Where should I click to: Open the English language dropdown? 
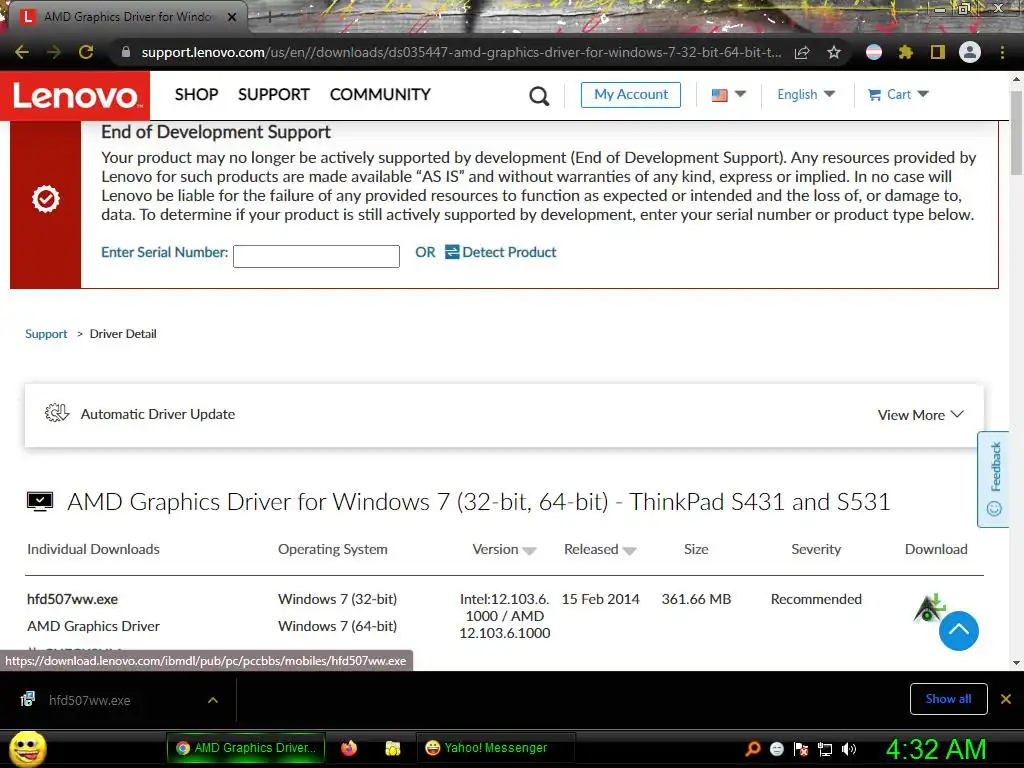click(x=806, y=95)
